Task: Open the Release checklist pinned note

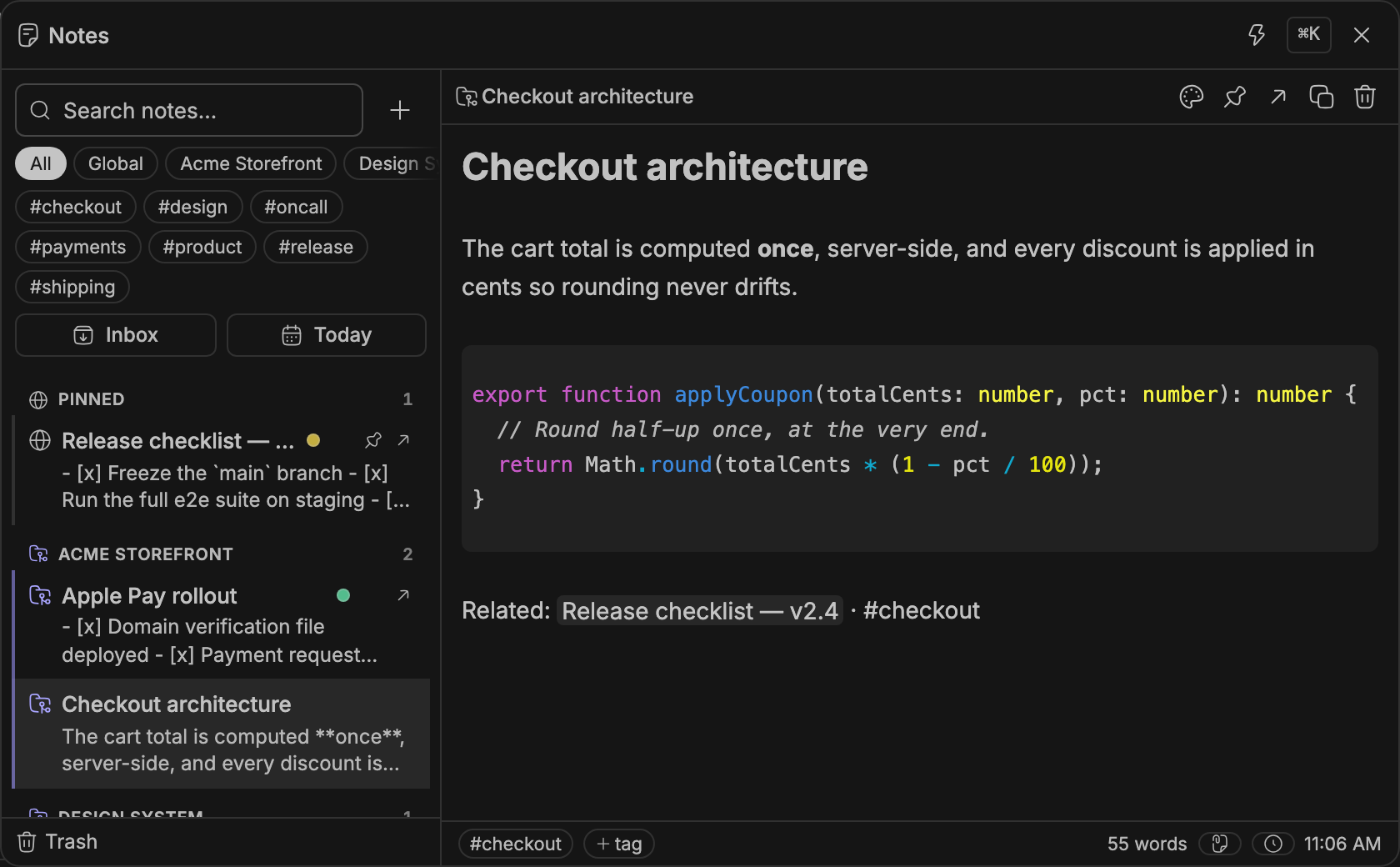Action: [222, 470]
